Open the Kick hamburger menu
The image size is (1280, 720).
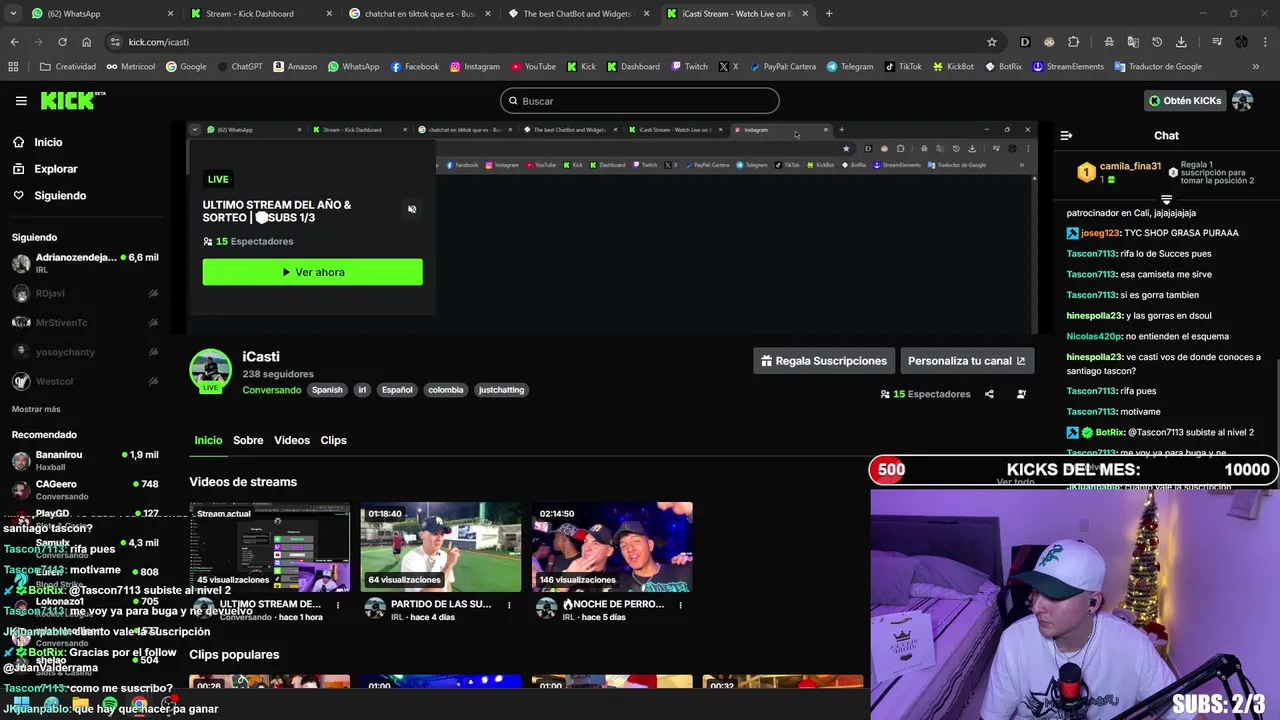coord(21,100)
